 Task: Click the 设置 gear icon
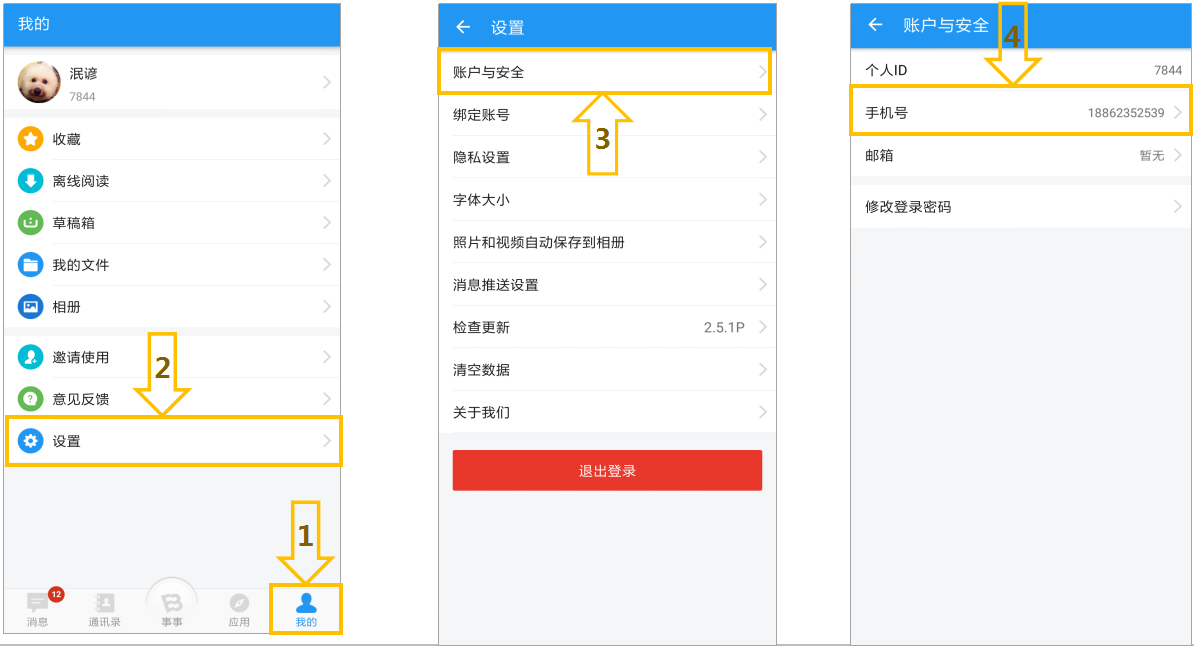tap(30, 440)
